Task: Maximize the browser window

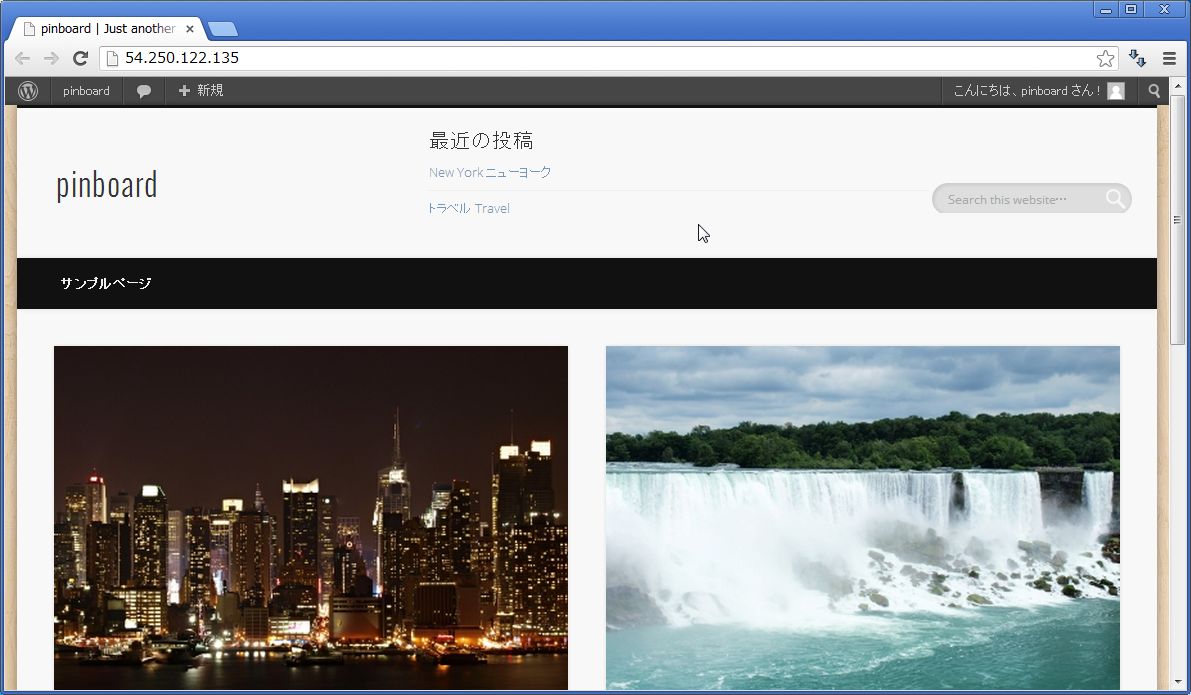Action: click(1131, 9)
